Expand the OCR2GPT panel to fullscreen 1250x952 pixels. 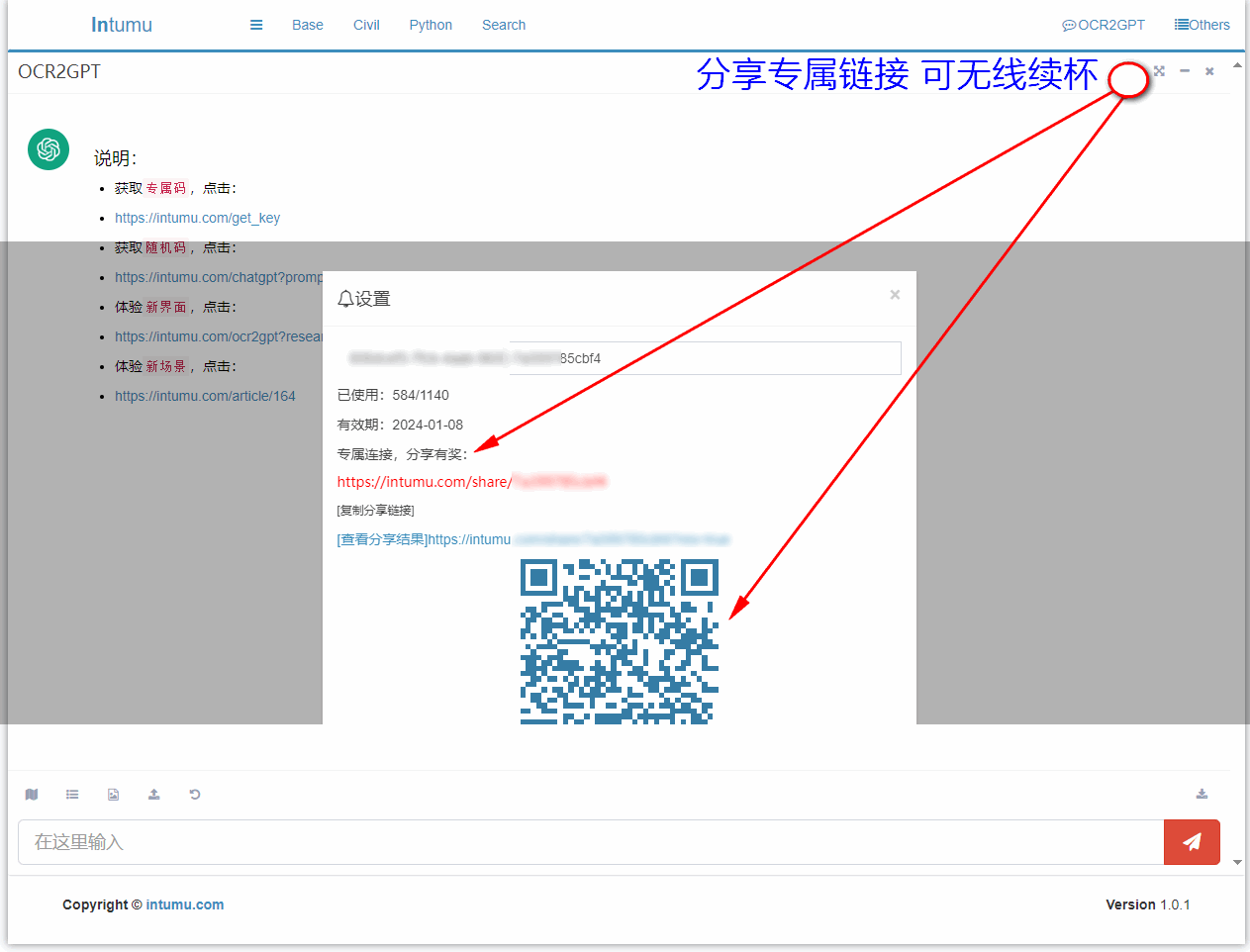click(1159, 71)
